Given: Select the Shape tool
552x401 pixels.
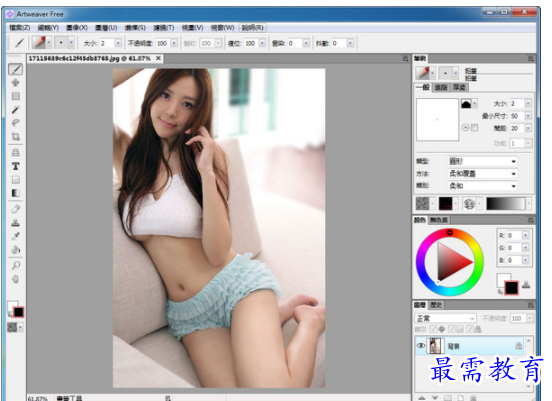Looking at the screenshot, I should pos(15,180).
